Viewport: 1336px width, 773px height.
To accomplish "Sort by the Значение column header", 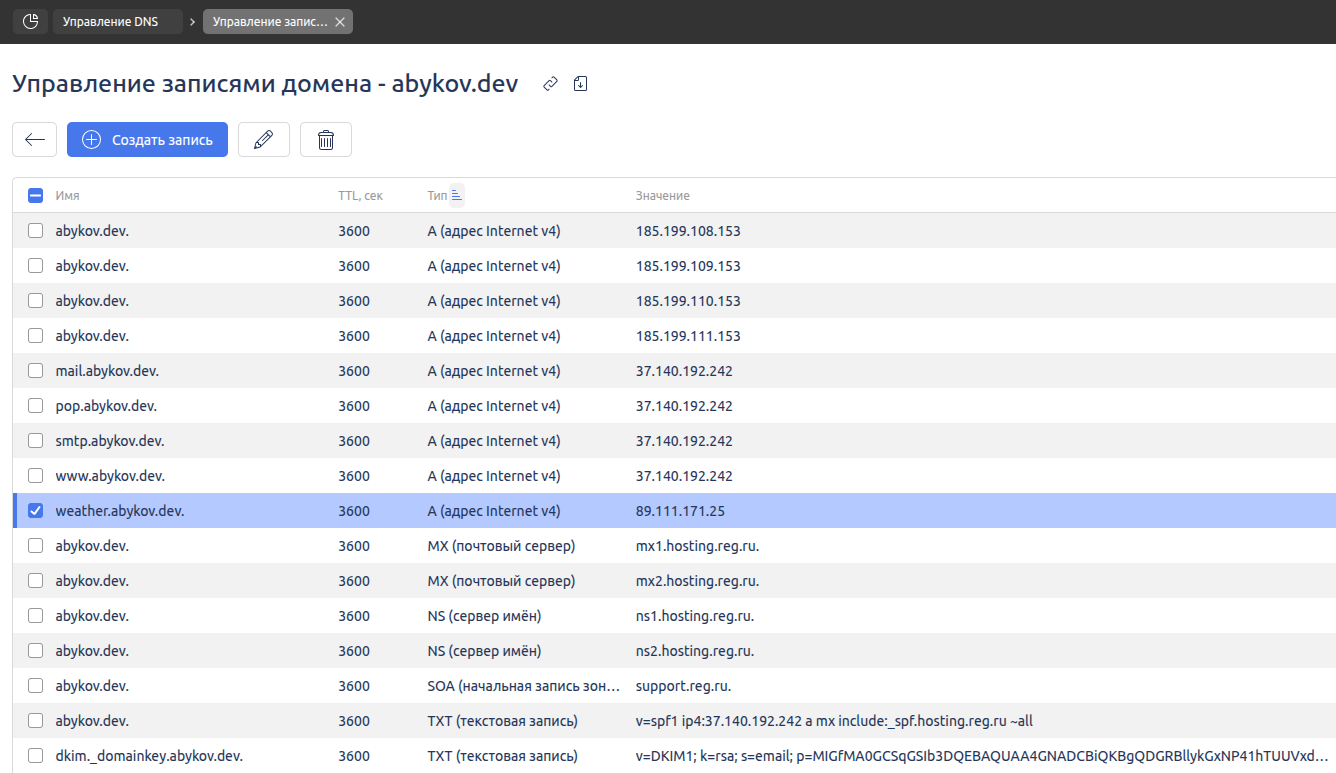I will coord(662,196).
